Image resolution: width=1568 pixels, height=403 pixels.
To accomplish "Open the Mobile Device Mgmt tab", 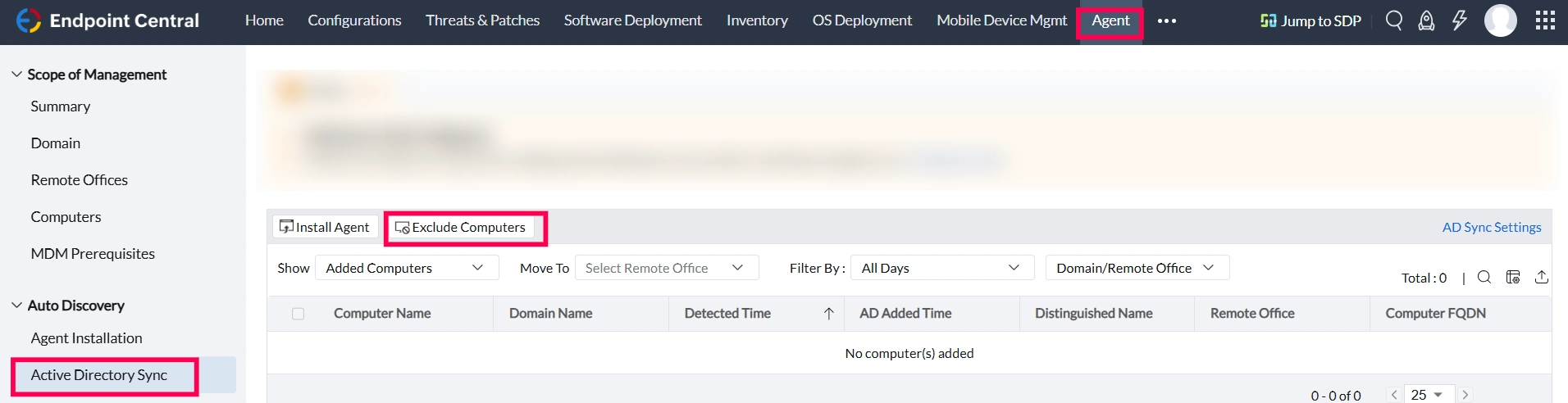I will click(x=1001, y=20).
